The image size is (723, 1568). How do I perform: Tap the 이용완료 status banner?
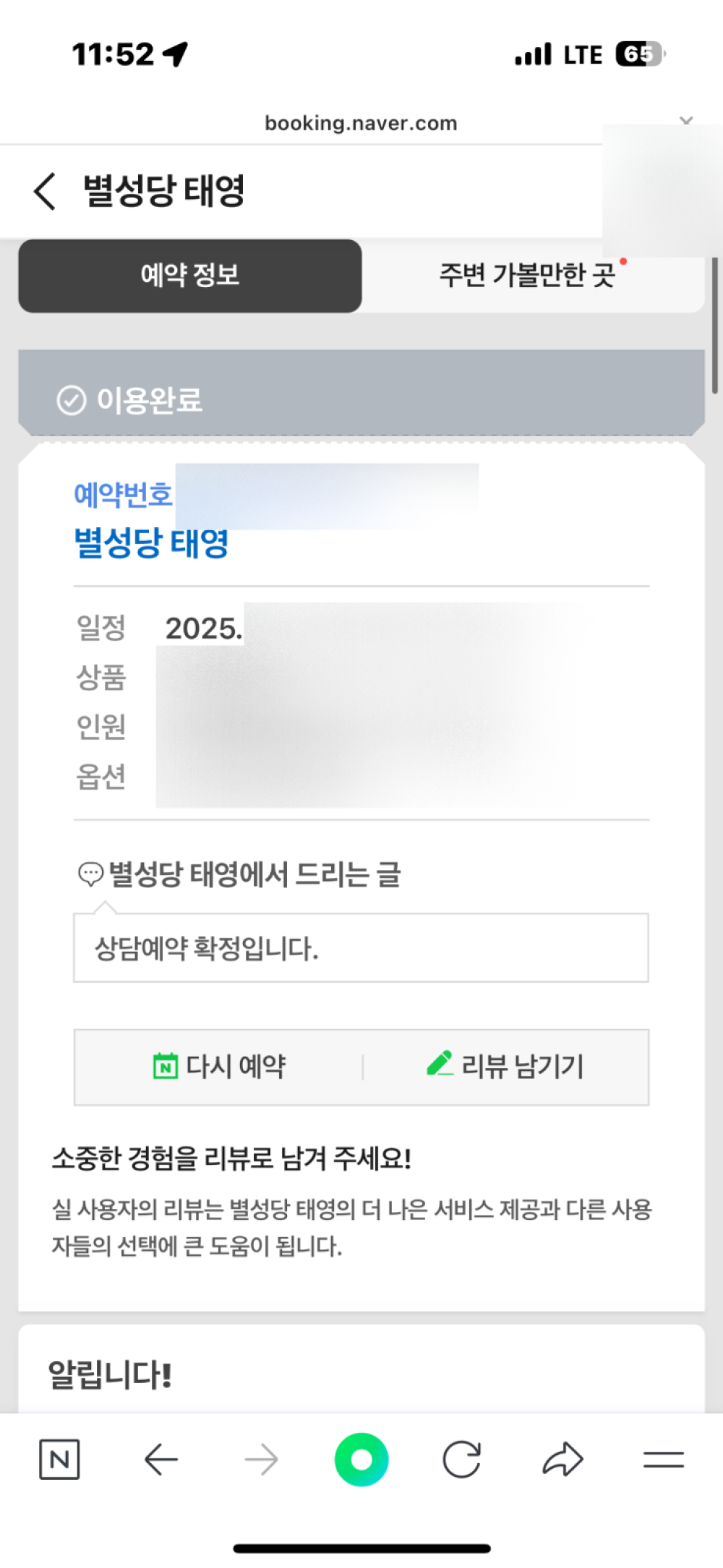point(361,400)
